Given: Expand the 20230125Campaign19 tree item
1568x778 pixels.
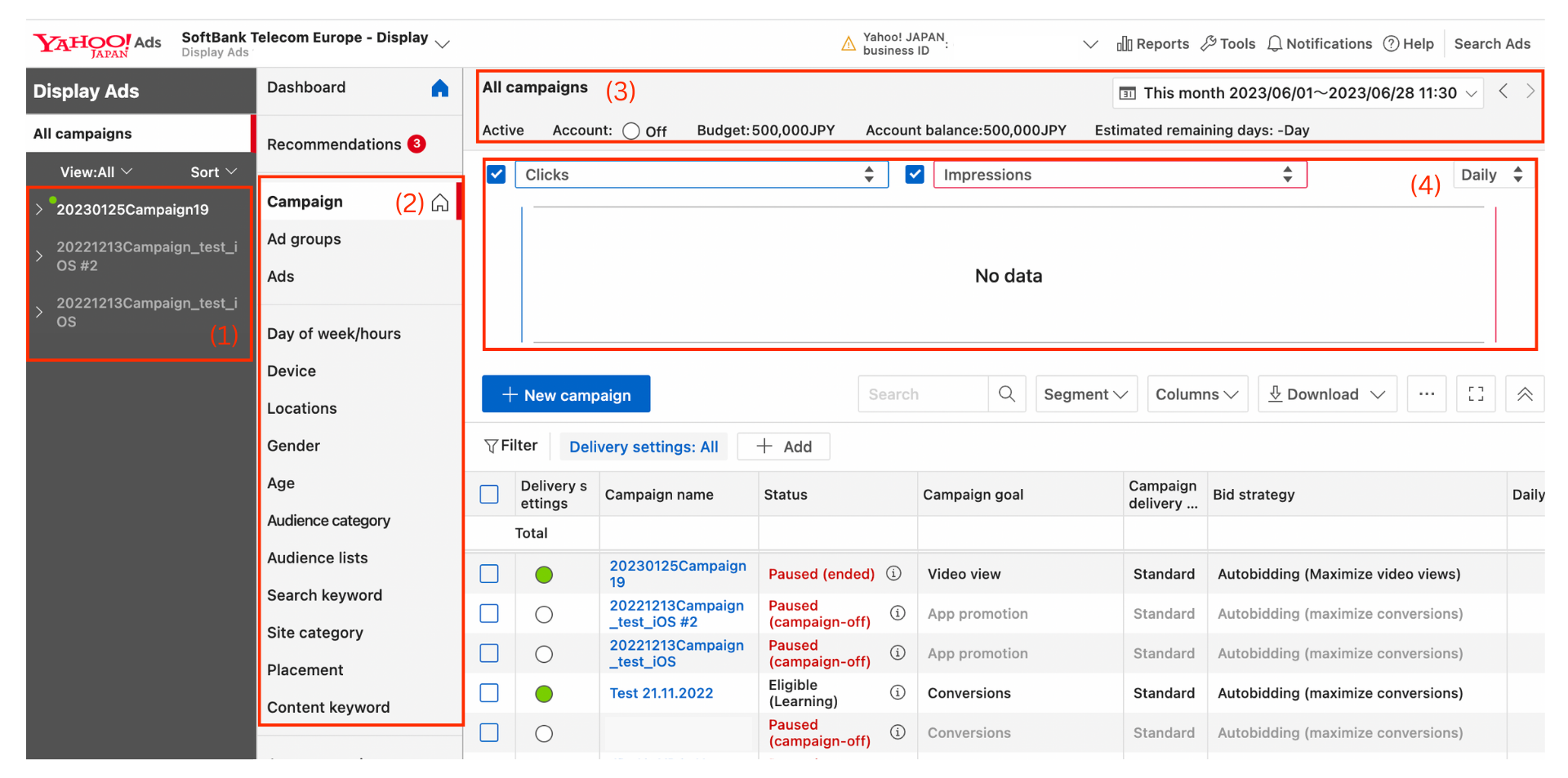Looking at the screenshot, I should pyautogui.click(x=39, y=210).
